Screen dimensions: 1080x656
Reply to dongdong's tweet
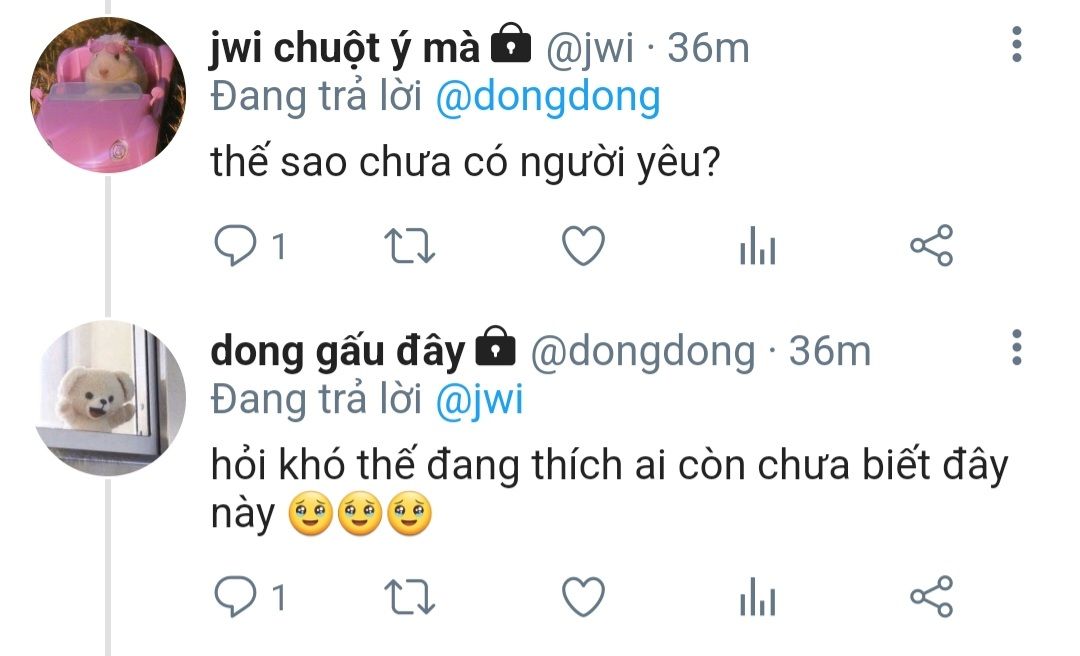tap(236, 596)
